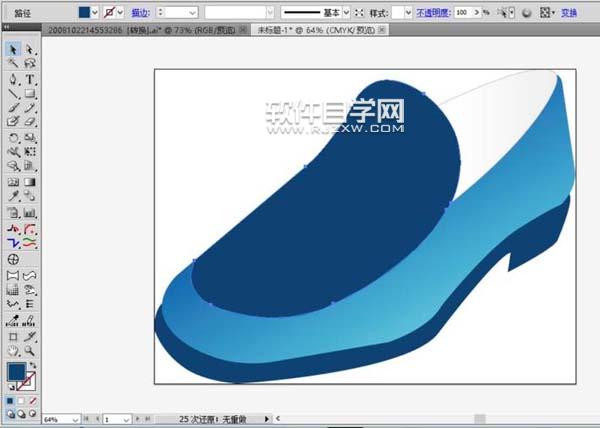Select the Hand tool
600x428 pixels.
coord(13,351)
